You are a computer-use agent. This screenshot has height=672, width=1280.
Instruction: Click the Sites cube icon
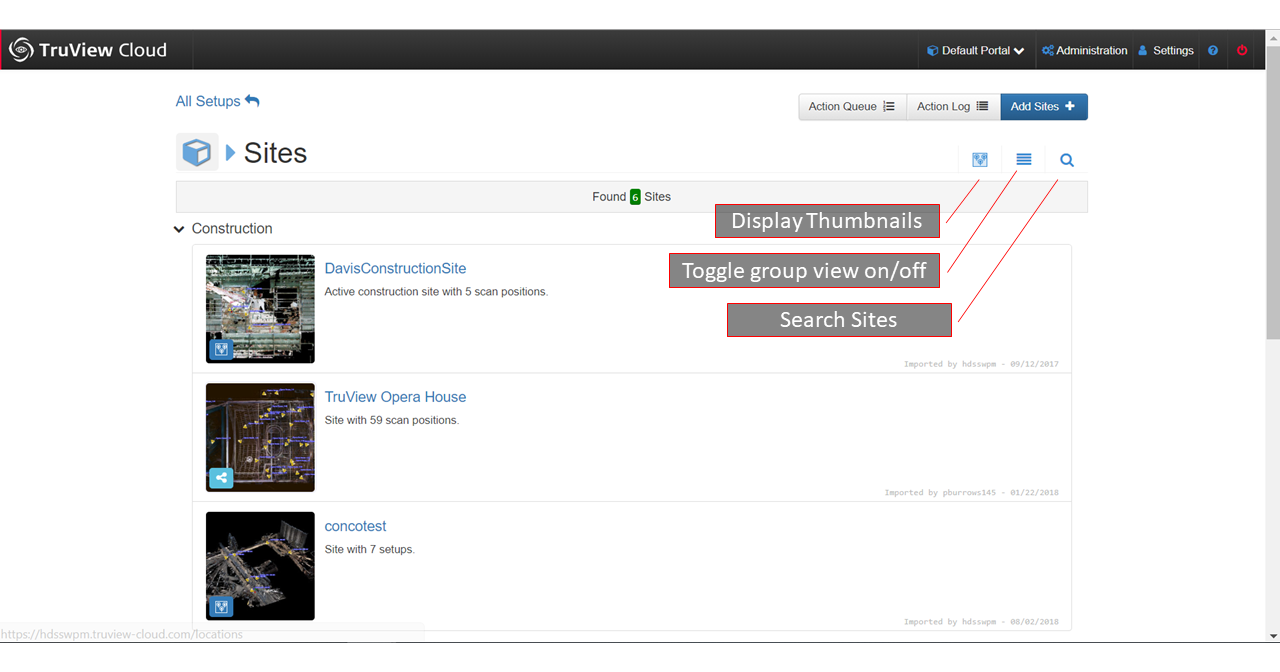click(x=197, y=152)
